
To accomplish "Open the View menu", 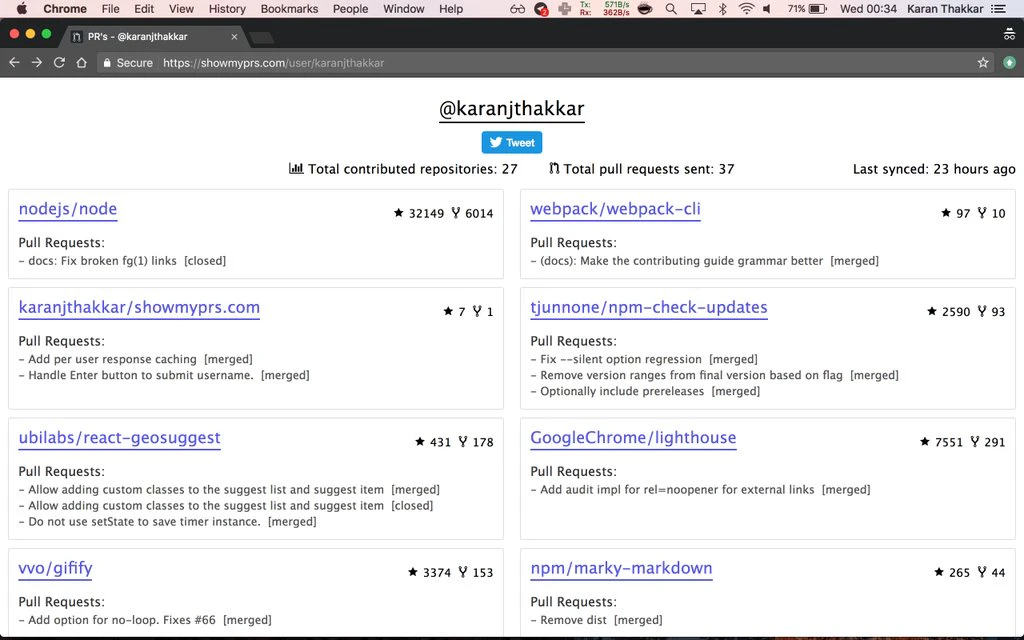I will (x=181, y=9).
